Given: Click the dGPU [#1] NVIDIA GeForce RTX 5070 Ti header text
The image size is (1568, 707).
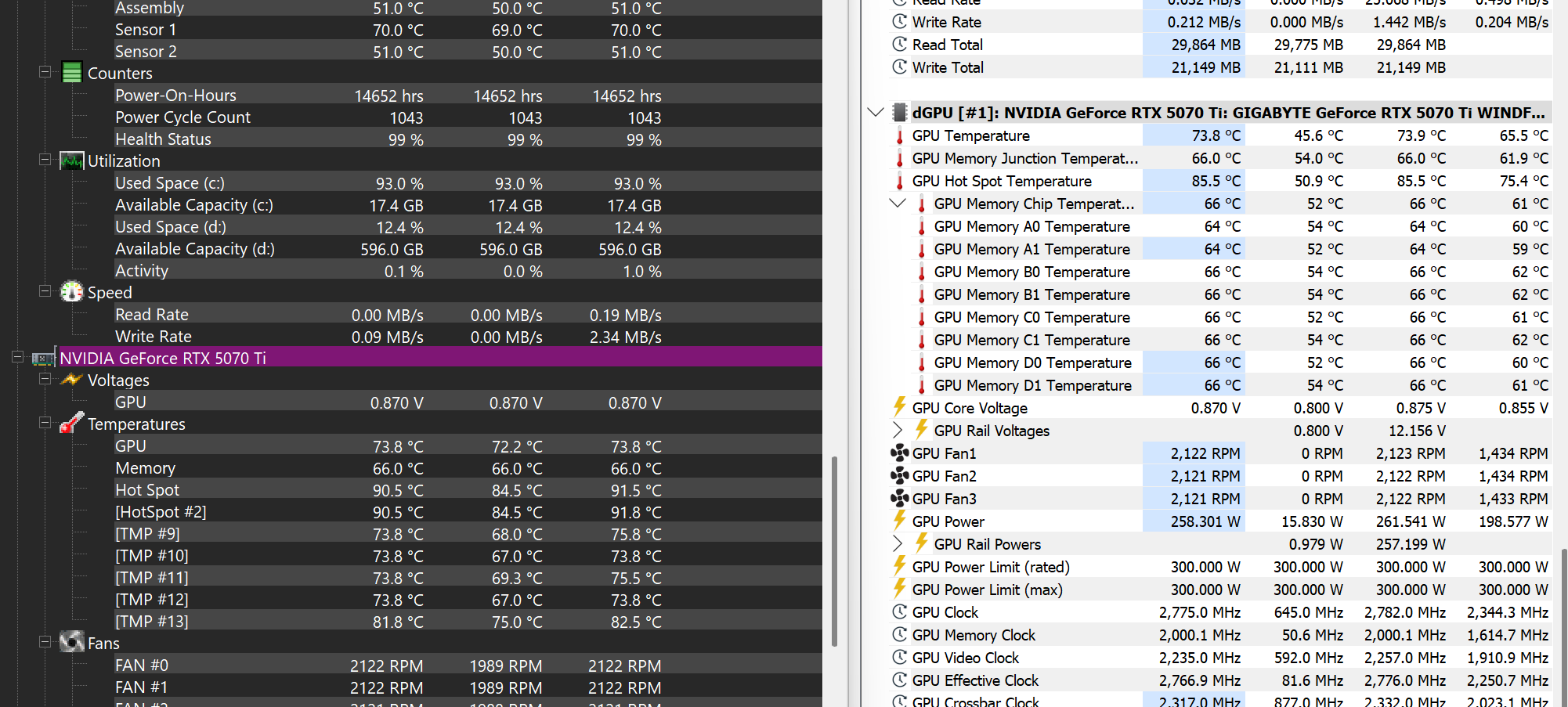Looking at the screenshot, I should tap(1228, 113).
